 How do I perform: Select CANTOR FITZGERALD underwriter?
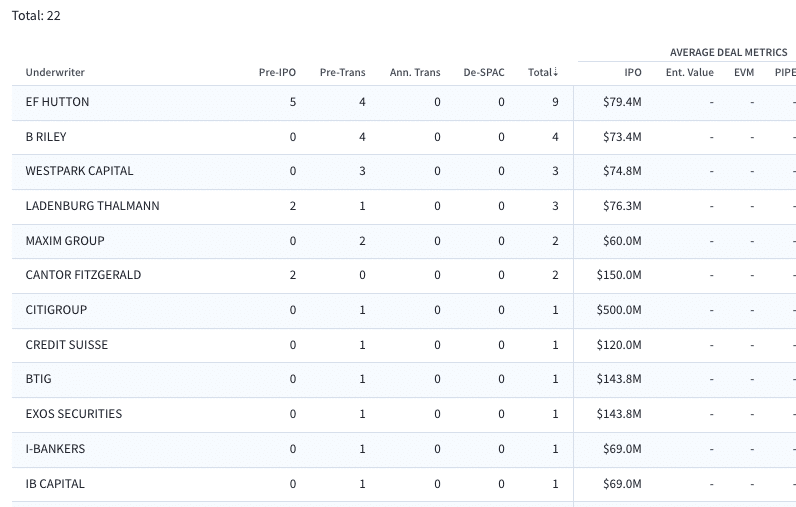click(83, 275)
